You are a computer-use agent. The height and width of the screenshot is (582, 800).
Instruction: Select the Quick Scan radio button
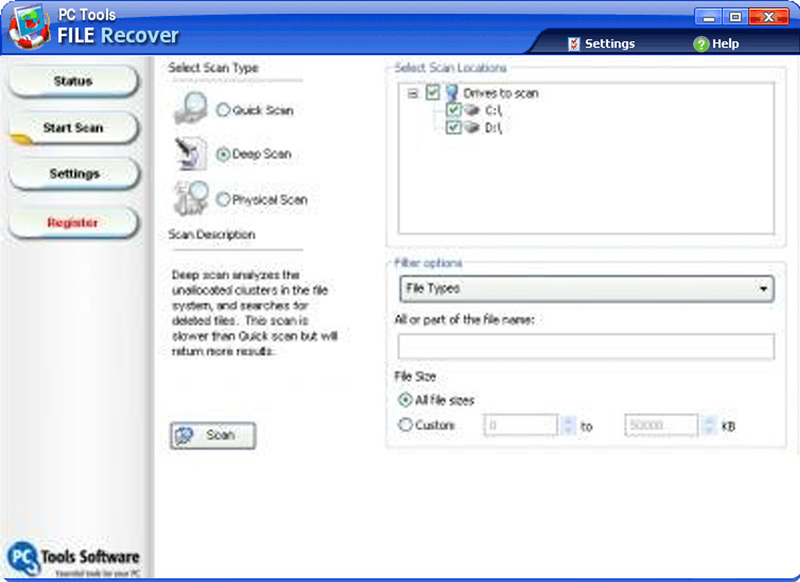223,110
